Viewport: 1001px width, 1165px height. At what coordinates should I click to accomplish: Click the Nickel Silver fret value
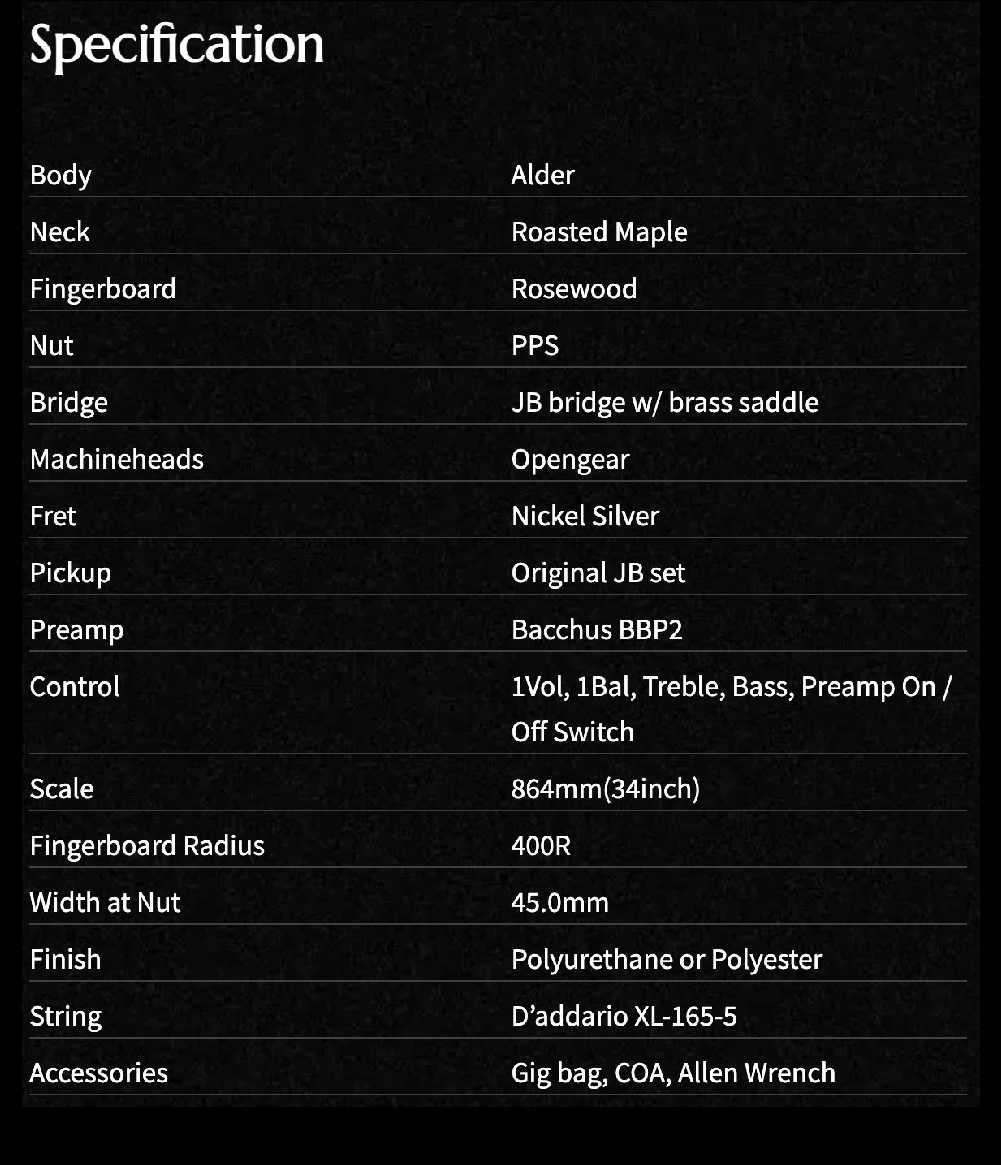point(585,516)
